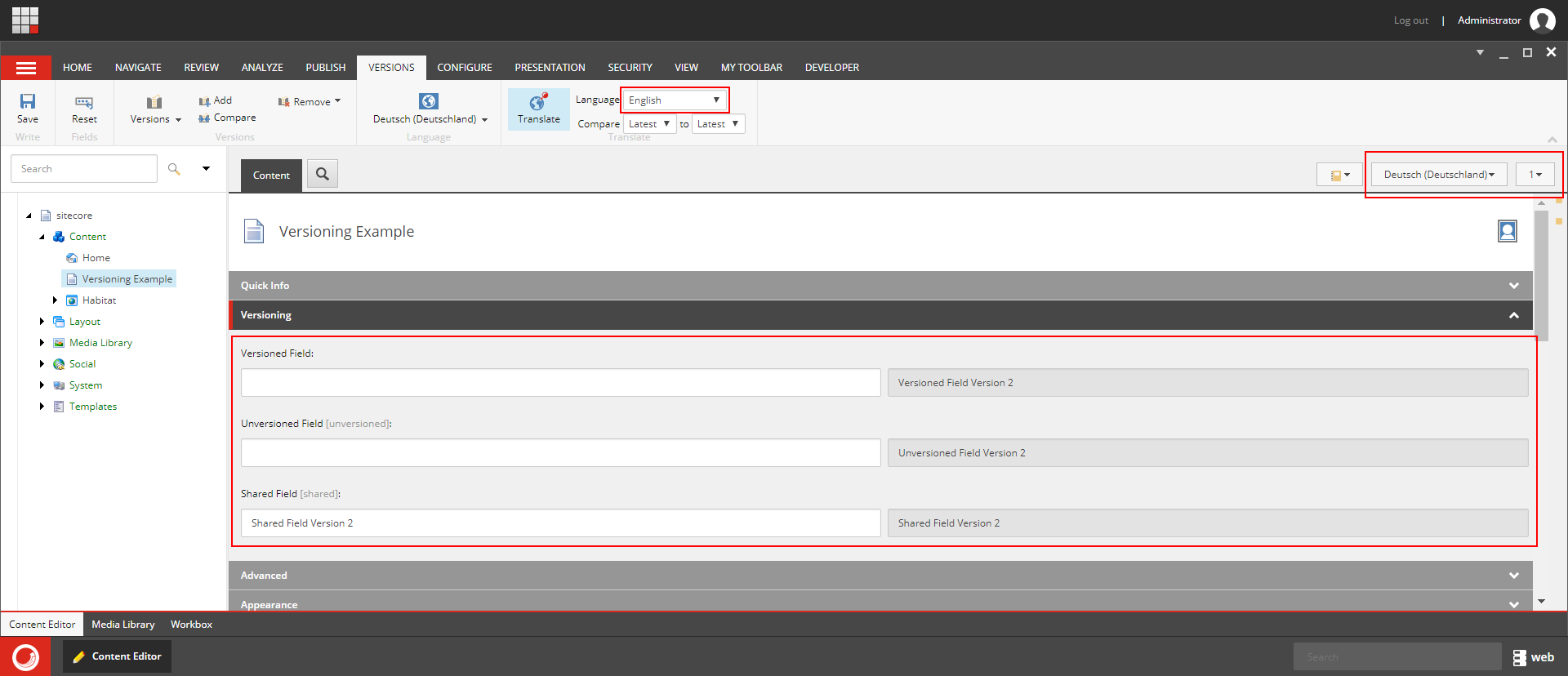Open the REVIEW ribbon tab

click(202, 68)
